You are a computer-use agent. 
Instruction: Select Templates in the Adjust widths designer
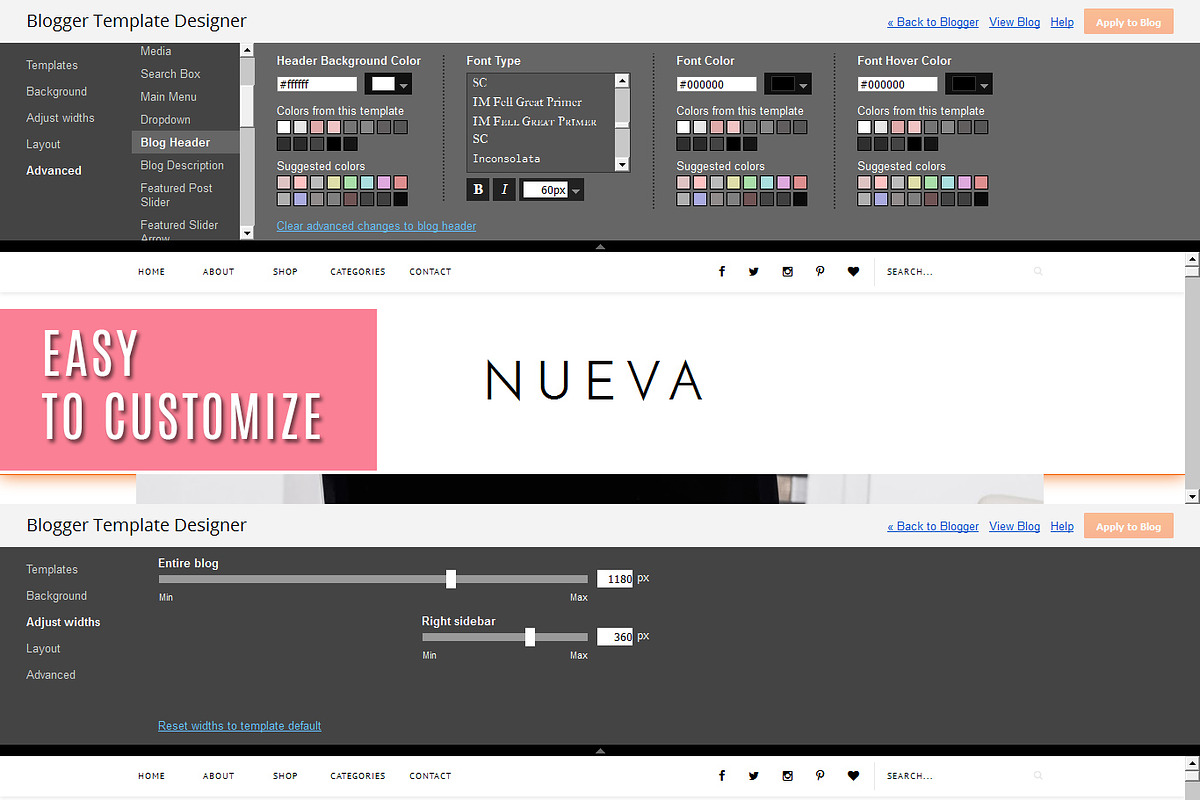tap(52, 569)
